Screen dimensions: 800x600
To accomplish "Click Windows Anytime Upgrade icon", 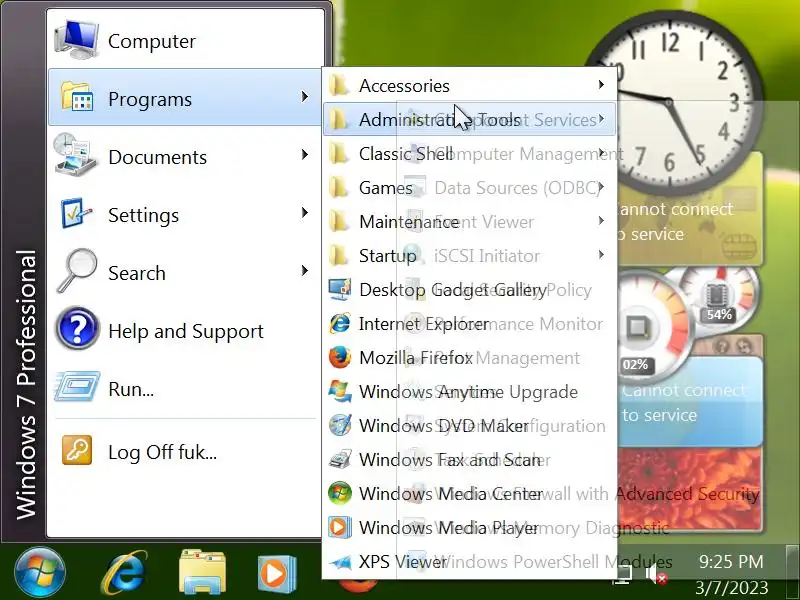I will [340, 391].
